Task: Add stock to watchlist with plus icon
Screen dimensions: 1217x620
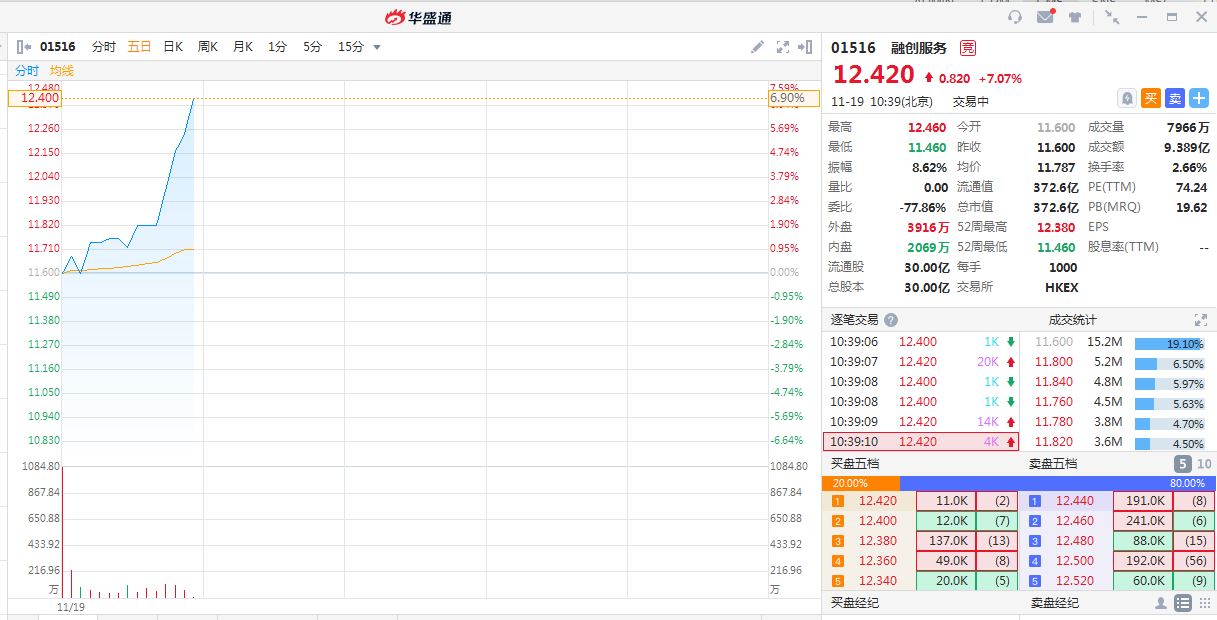Action: pyautogui.click(x=1199, y=98)
